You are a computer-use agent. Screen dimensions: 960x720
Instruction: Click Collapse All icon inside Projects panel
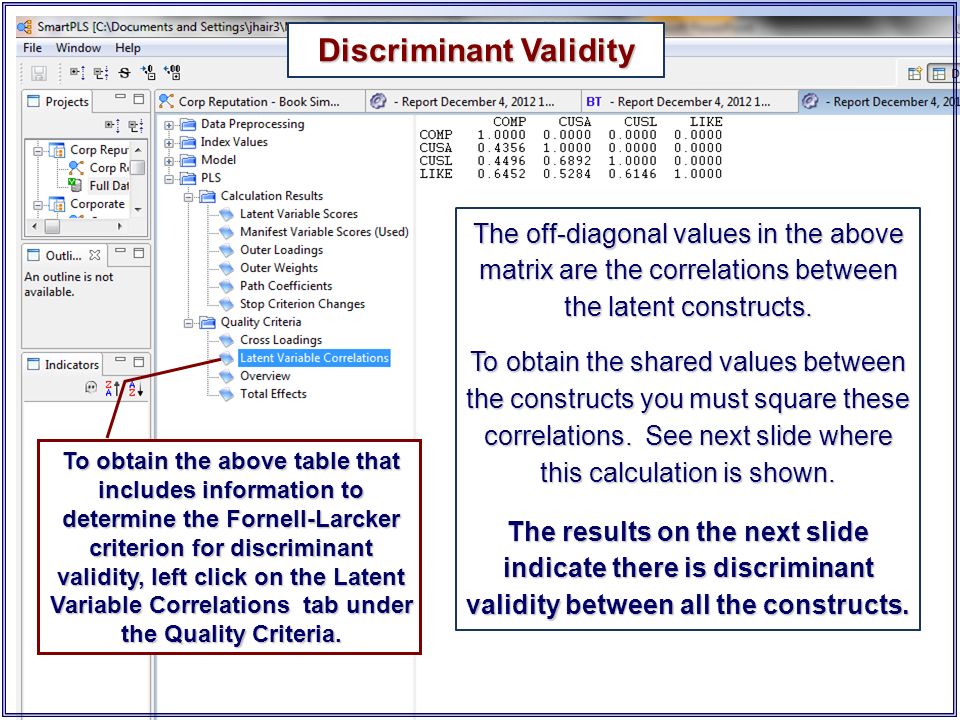tap(136, 126)
